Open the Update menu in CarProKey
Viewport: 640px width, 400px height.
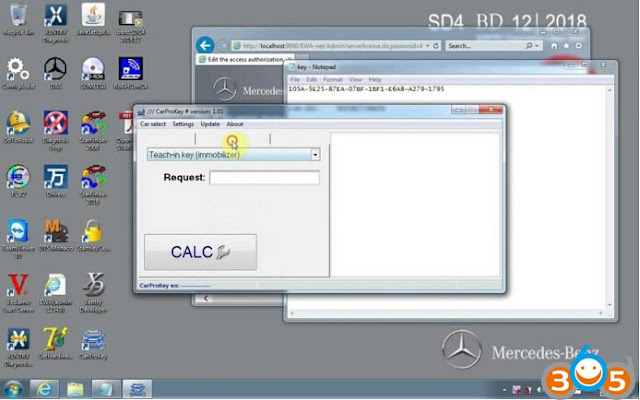point(210,124)
